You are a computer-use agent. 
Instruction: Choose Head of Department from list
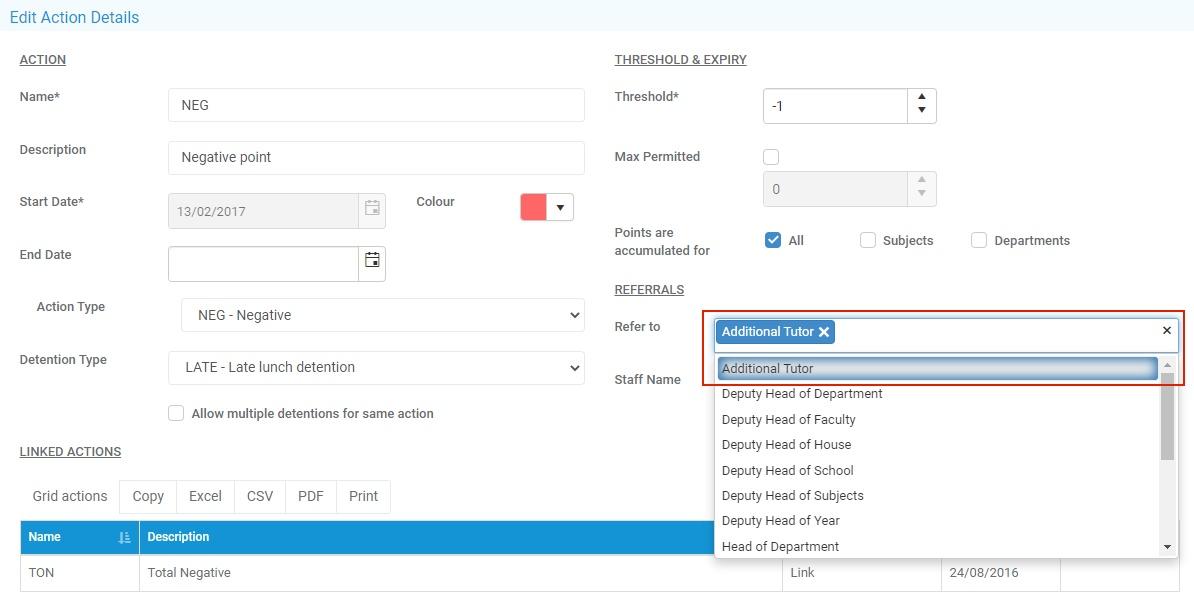point(780,546)
